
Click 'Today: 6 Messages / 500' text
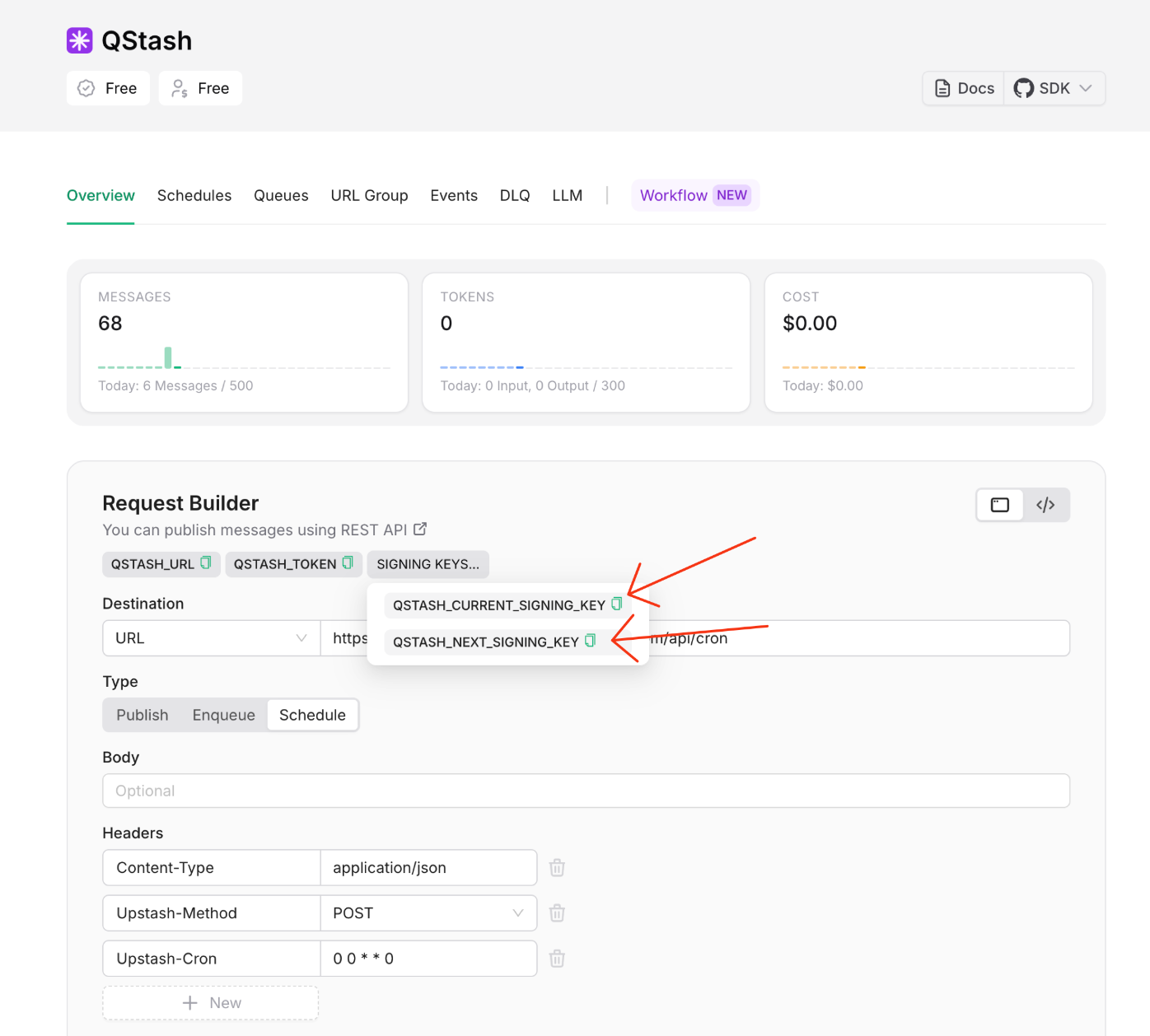coord(175,385)
